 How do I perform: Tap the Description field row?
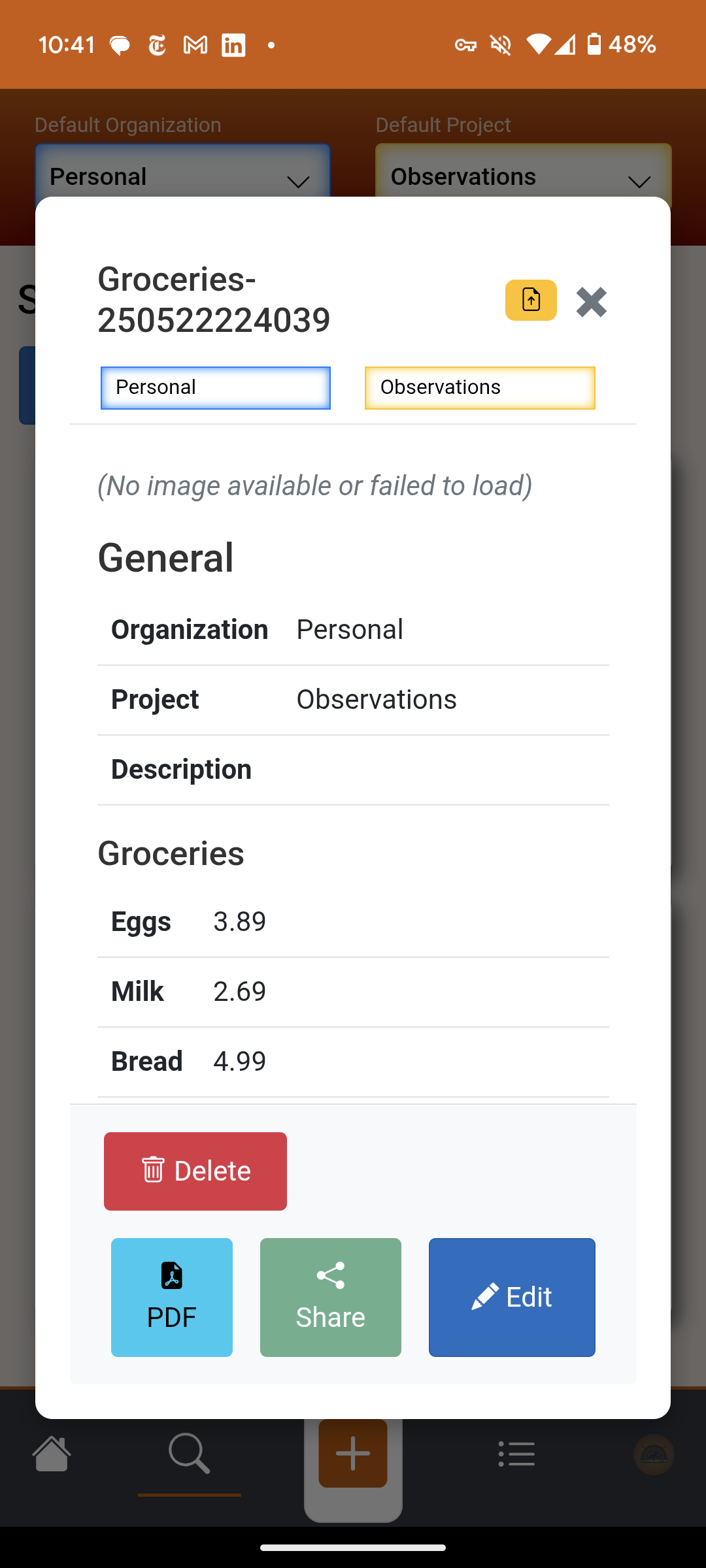pyautogui.click(x=353, y=770)
